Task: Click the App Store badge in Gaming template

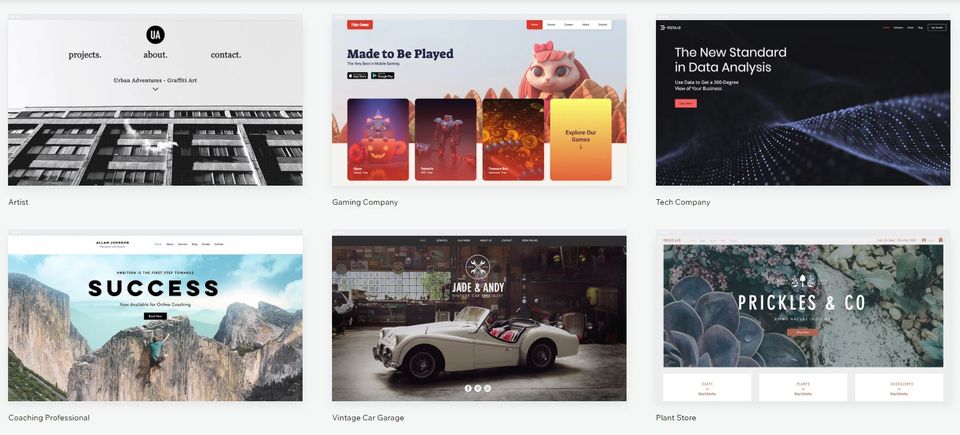Action: 358,75
